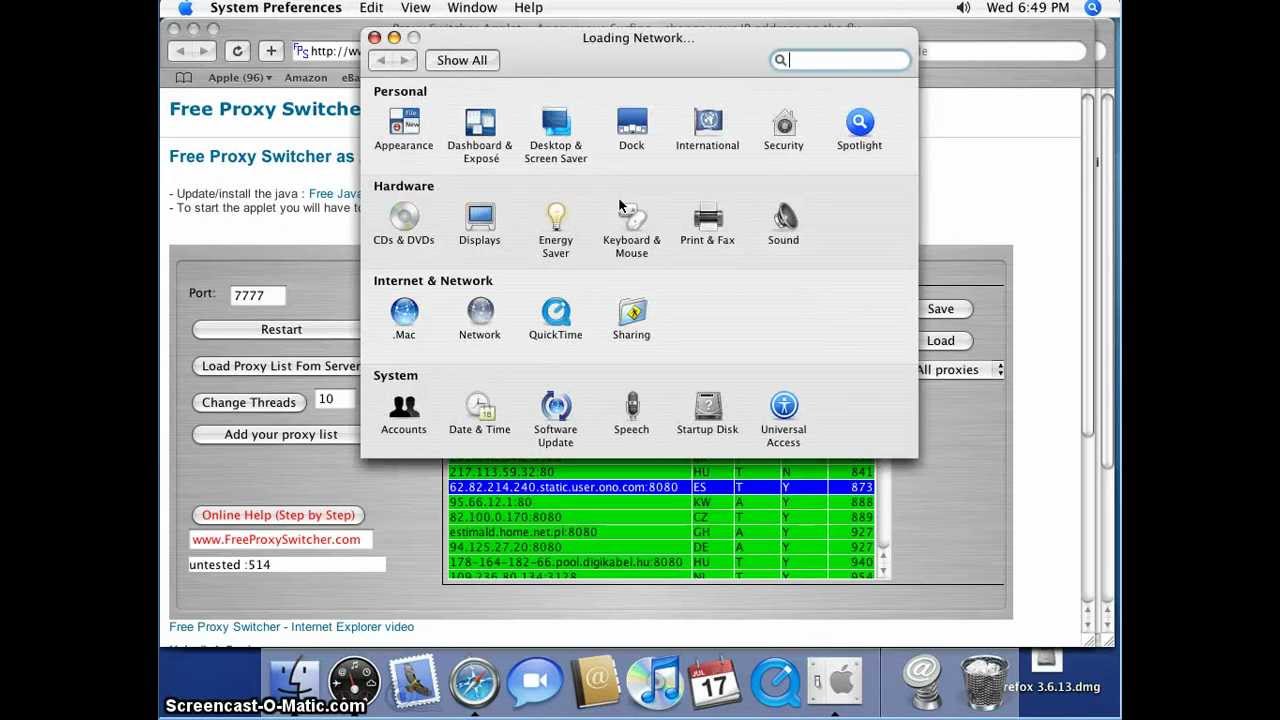
Task: Open Spotlight preferences
Action: pyautogui.click(x=859, y=130)
